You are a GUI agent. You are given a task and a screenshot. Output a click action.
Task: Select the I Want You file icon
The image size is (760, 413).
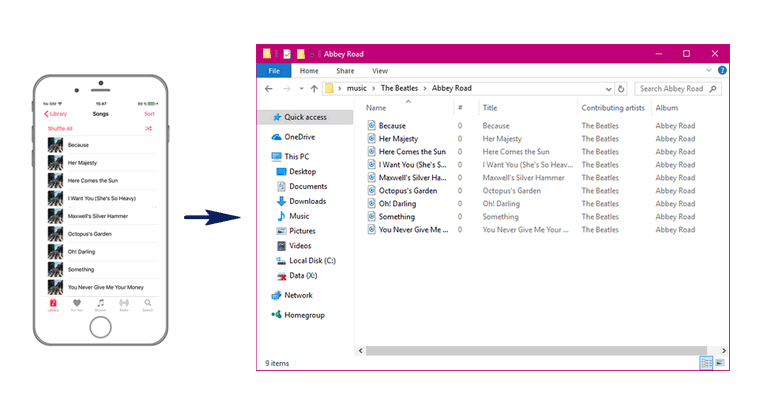pyautogui.click(x=371, y=164)
